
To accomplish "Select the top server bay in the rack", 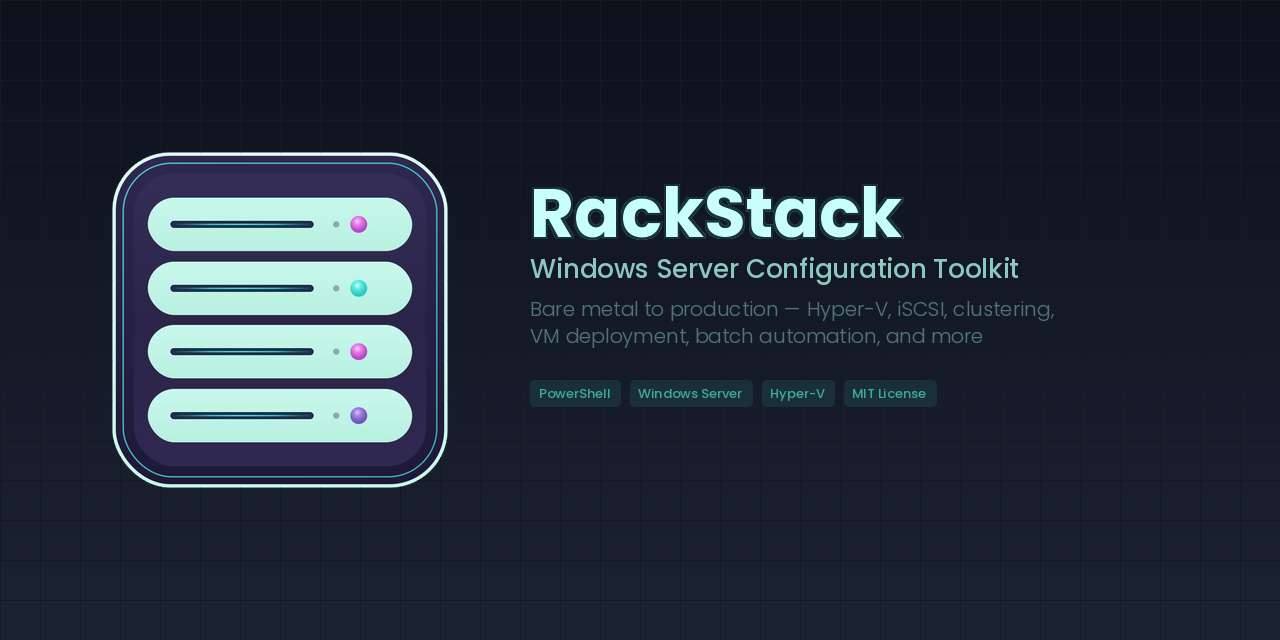I will pyautogui.click(x=280, y=224).
